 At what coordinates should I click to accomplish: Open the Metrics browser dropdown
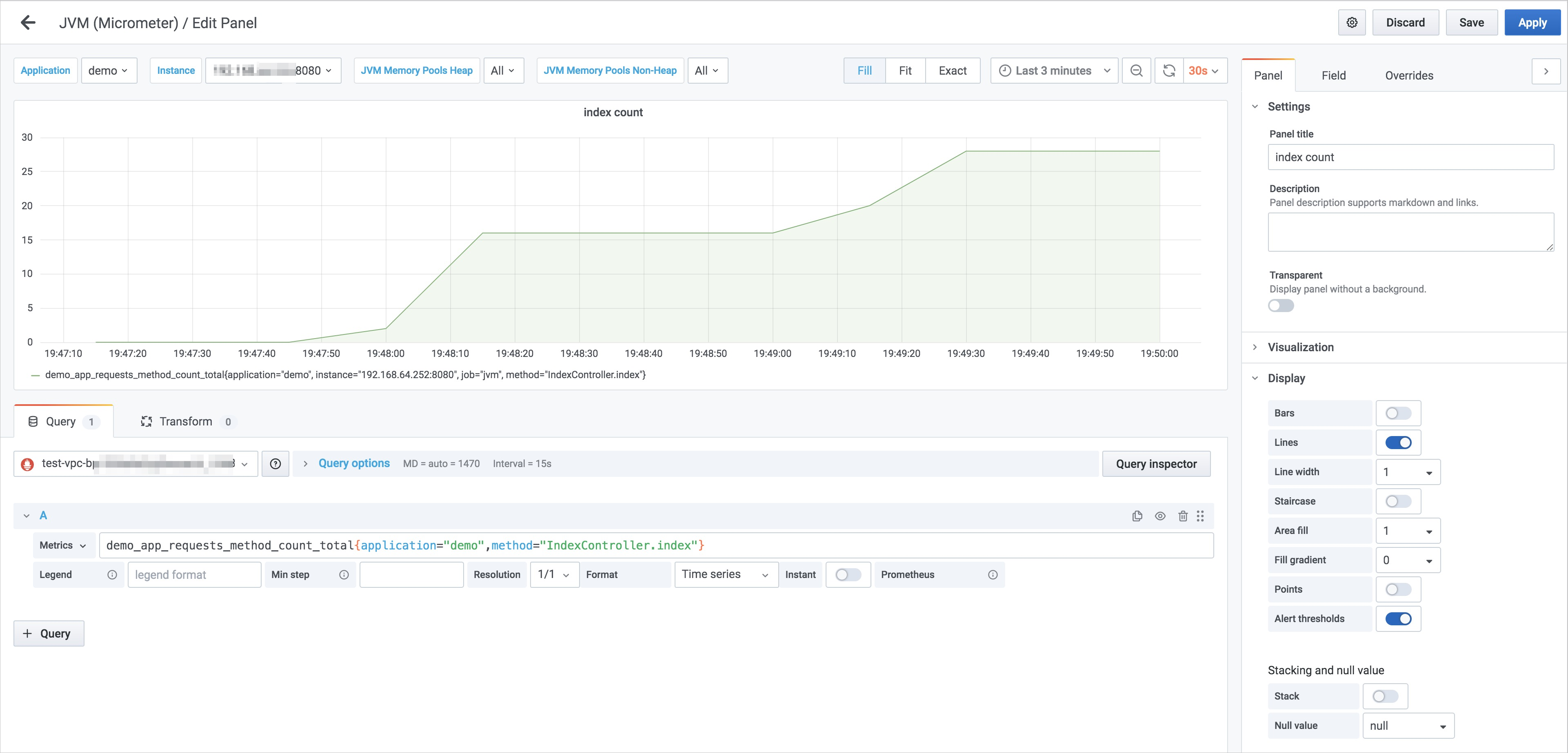pos(63,546)
